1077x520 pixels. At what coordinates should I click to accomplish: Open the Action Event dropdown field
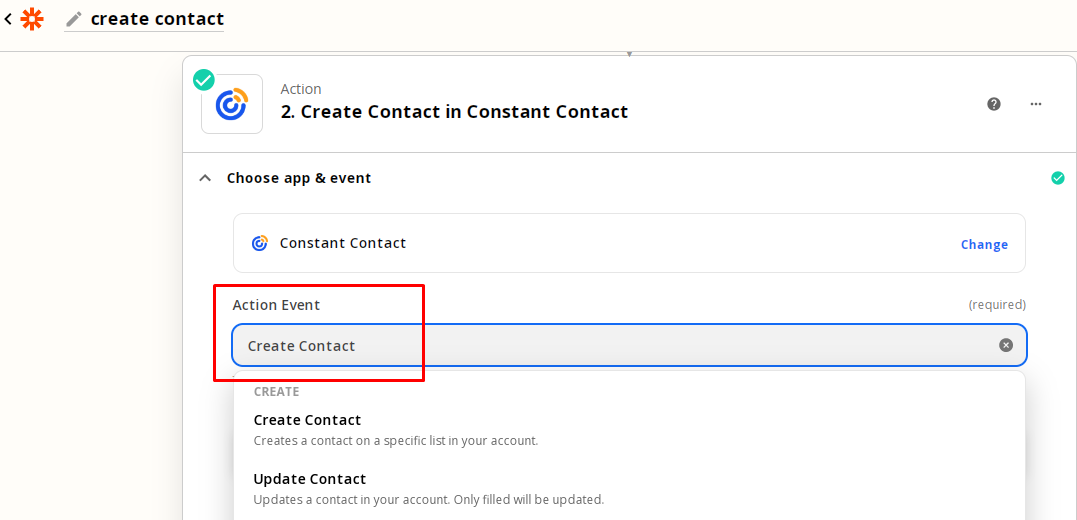620,345
